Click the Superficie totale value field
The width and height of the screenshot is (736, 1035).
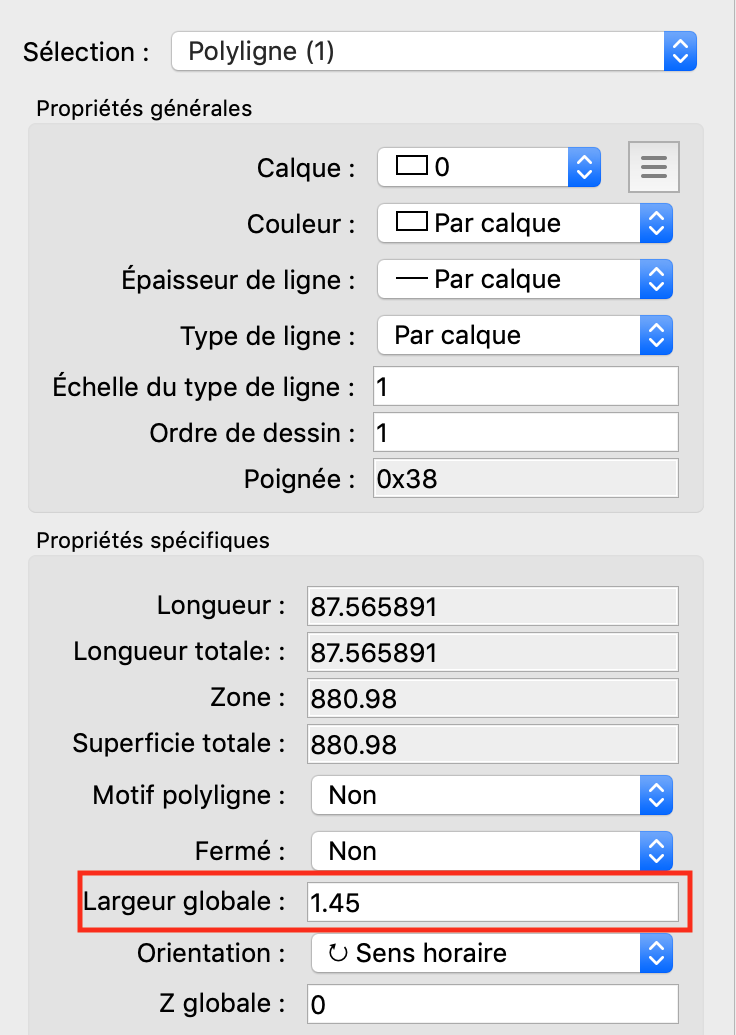pos(492,744)
